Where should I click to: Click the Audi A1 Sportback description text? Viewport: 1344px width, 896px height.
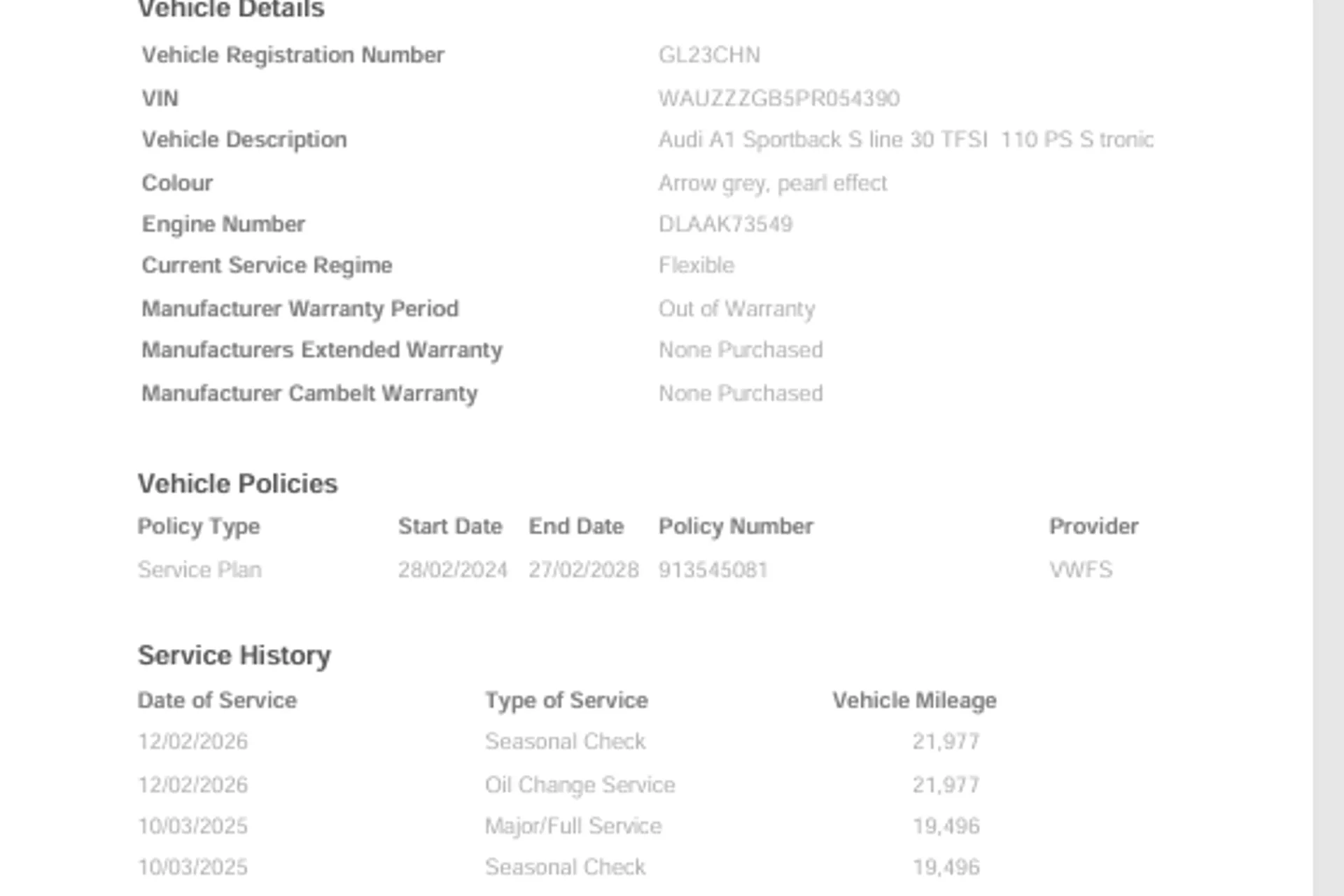(x=906, y=140)
